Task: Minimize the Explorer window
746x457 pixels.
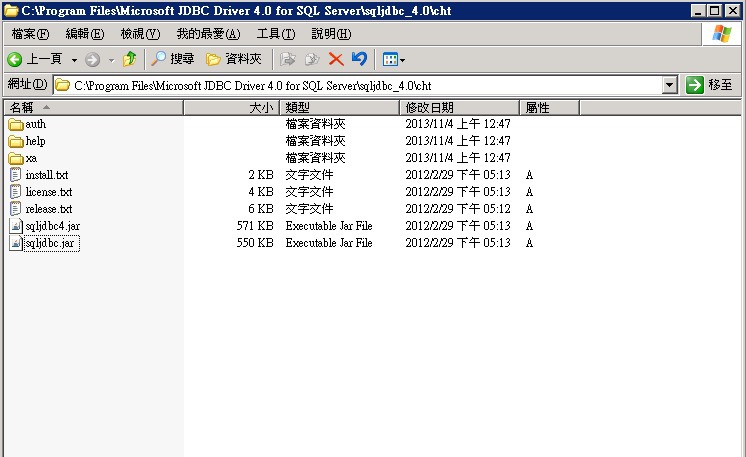Action: [x=698, y=10]
